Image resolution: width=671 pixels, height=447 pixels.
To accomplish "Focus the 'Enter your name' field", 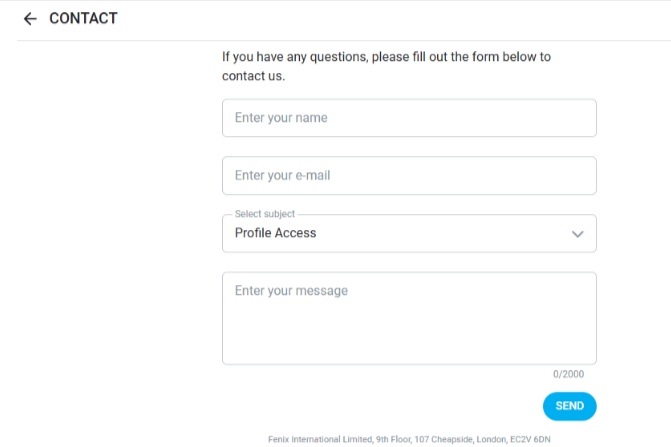I will [x=409, y=118].
